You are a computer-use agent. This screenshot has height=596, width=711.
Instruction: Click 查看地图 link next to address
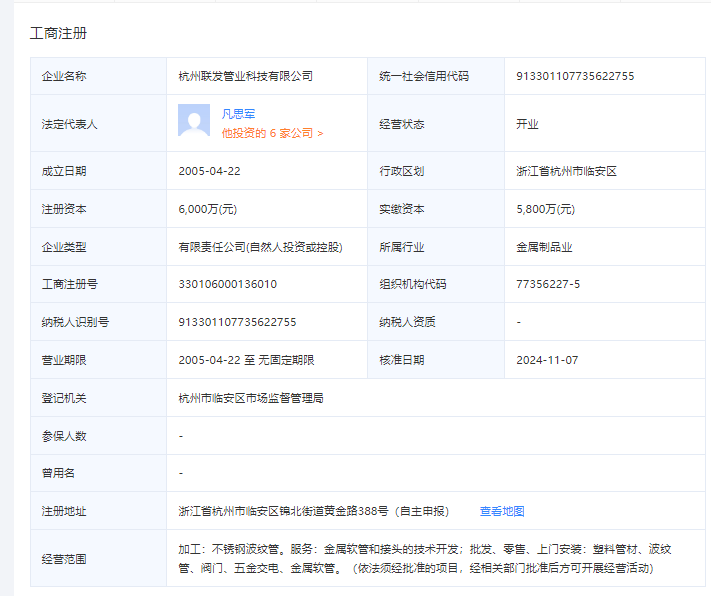(x=502, y=511)
